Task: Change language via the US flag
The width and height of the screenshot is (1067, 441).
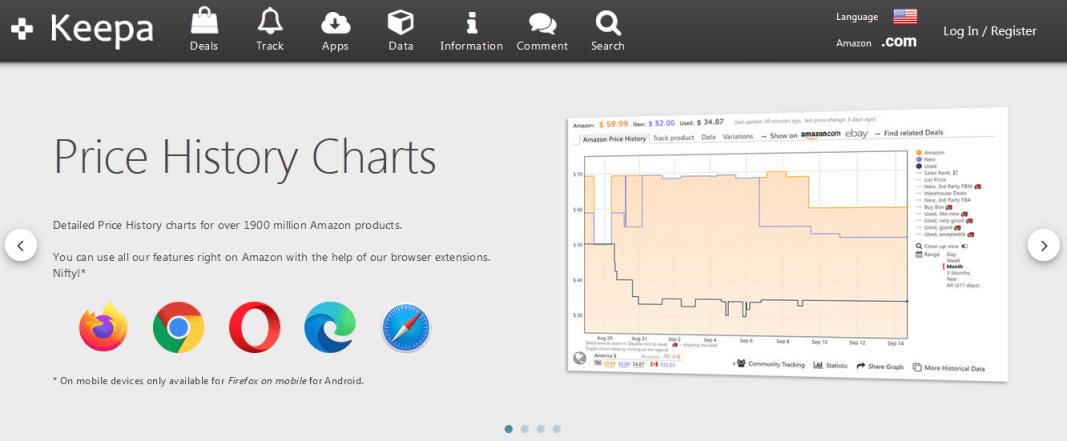Action: point(905,16)
